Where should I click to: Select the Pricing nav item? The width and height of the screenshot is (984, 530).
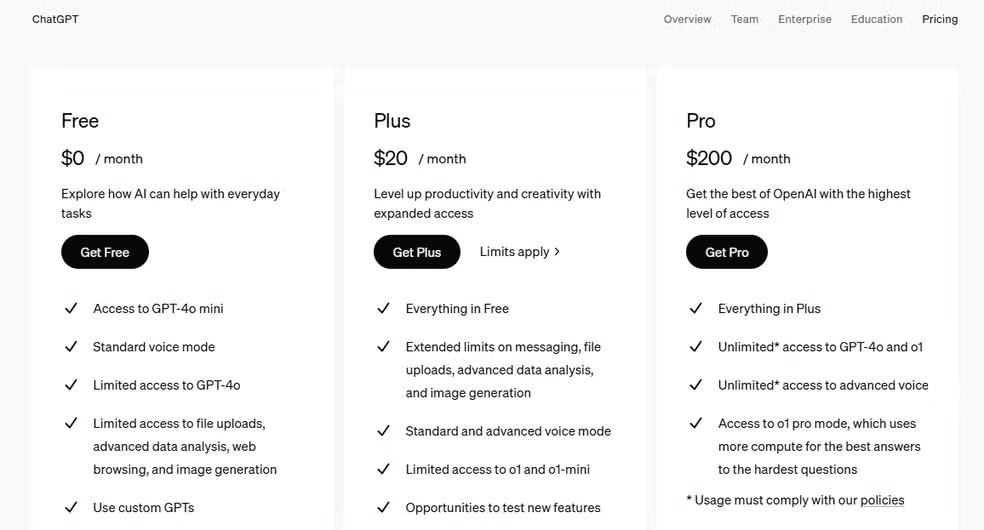coord(939,19)
